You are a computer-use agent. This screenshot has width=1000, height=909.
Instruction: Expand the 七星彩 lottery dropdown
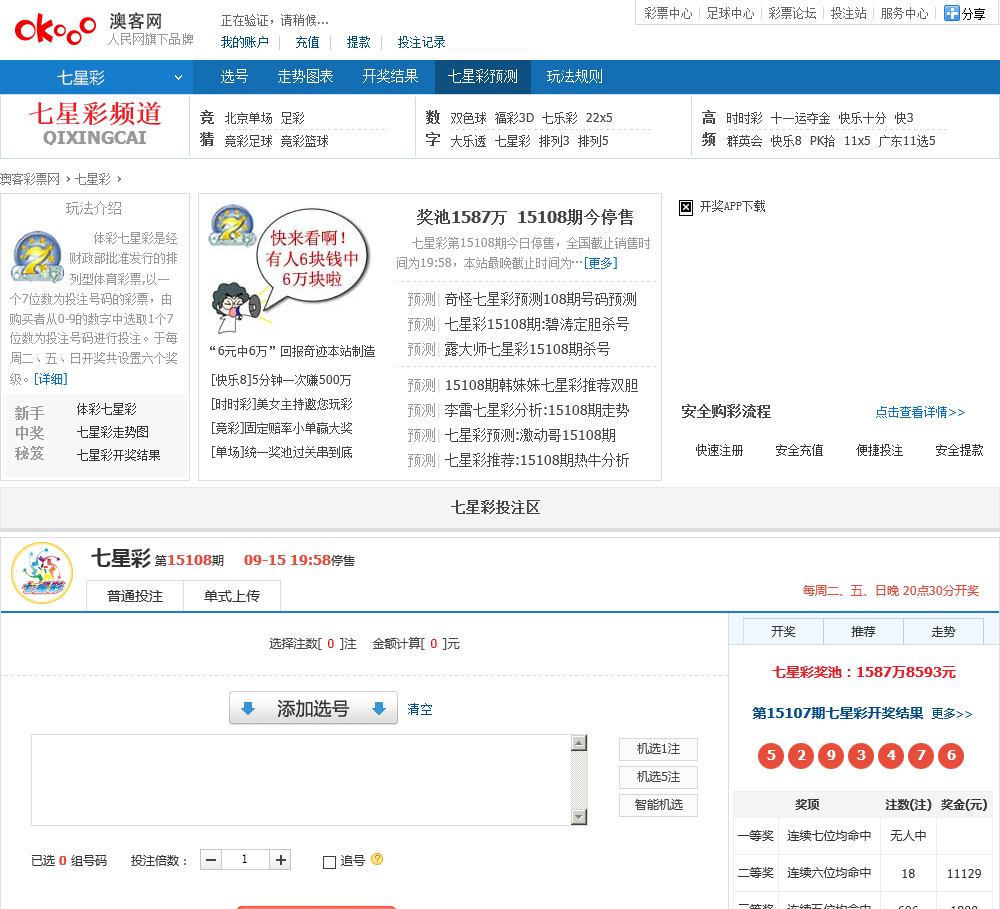pos(96,77)
